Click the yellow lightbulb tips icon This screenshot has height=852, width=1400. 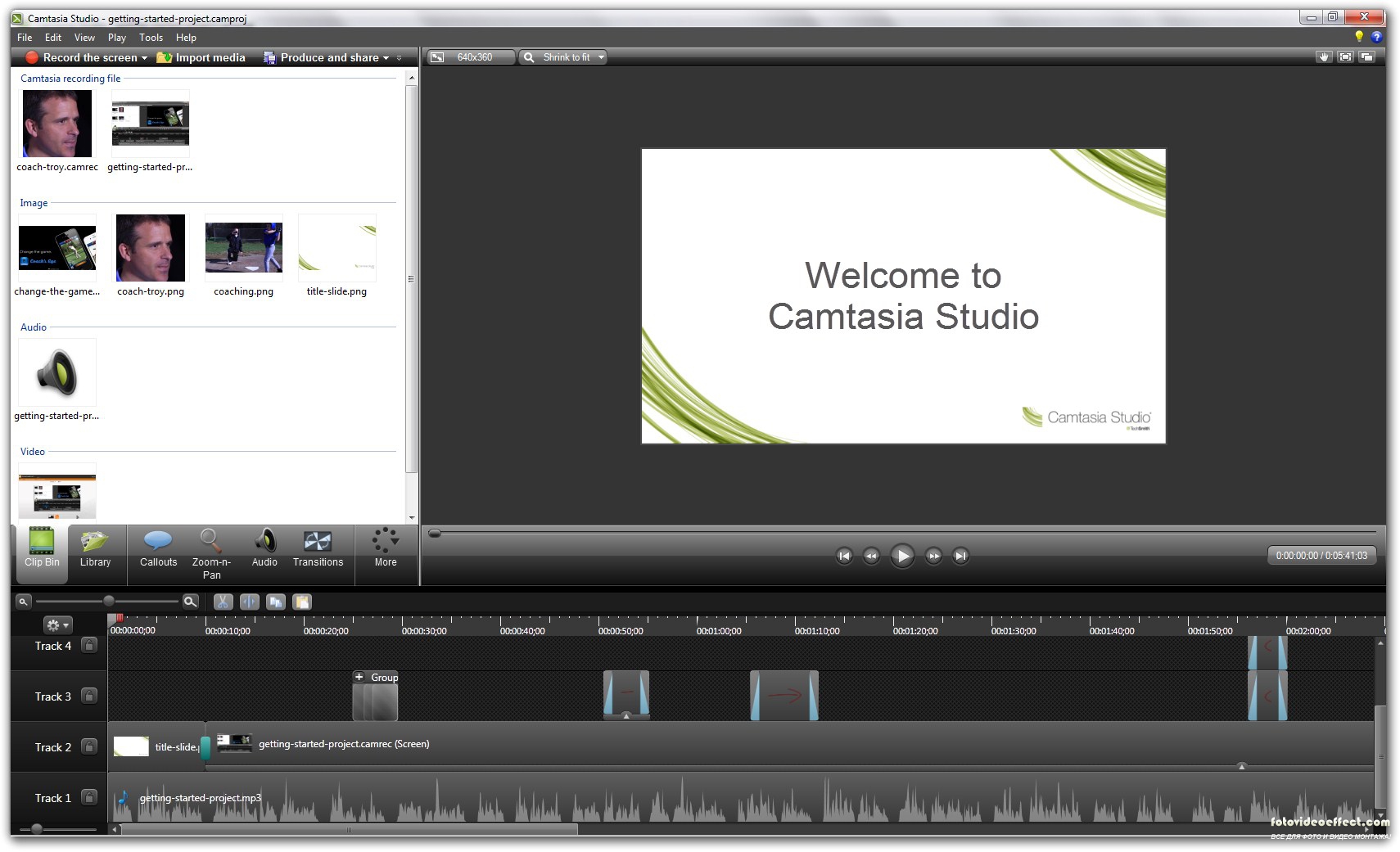pyautogui.click(x=1359, y=36)
